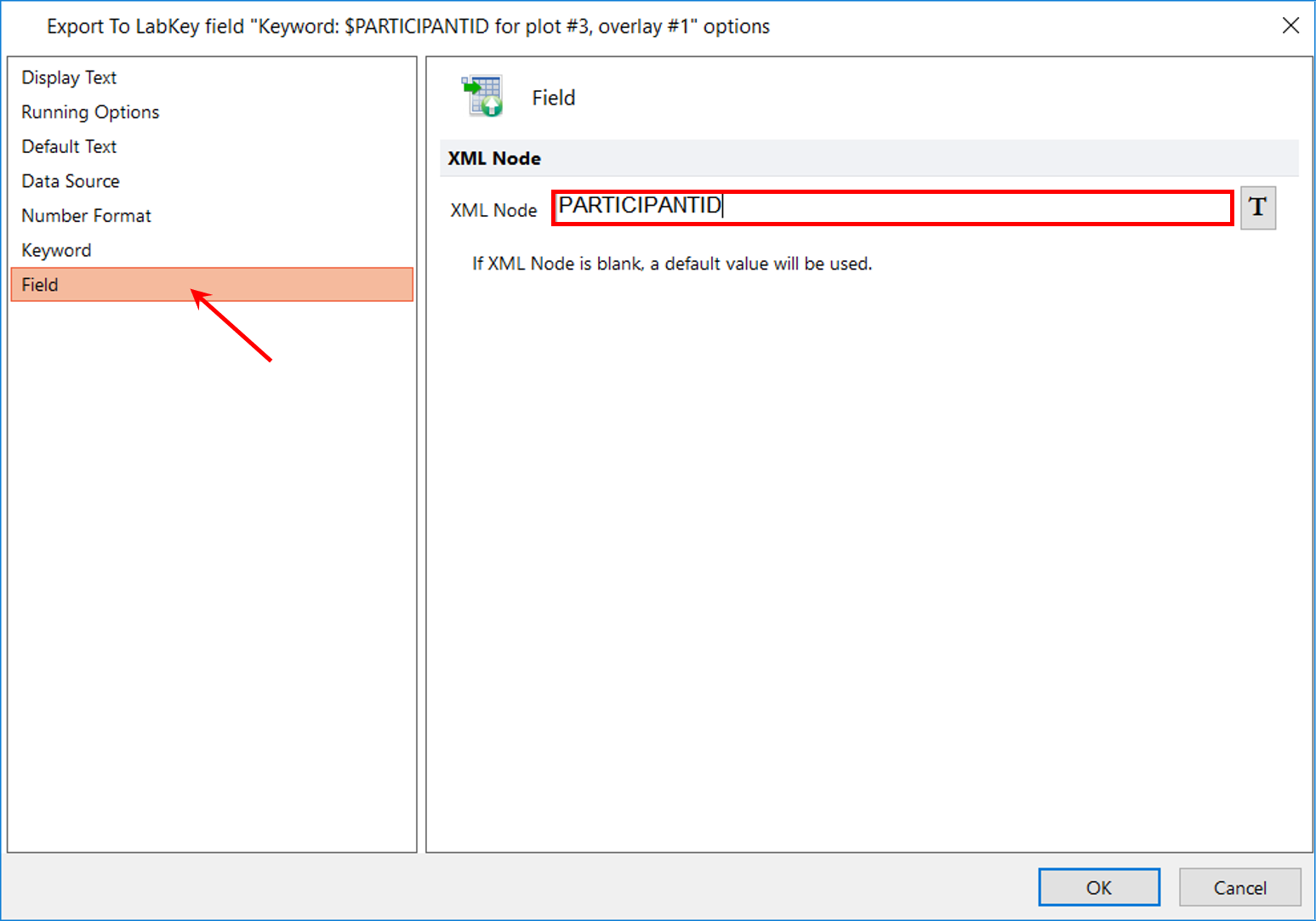Open the Number Format options
The width and height of the screenshot is (1316, 921).
point(212,216)
